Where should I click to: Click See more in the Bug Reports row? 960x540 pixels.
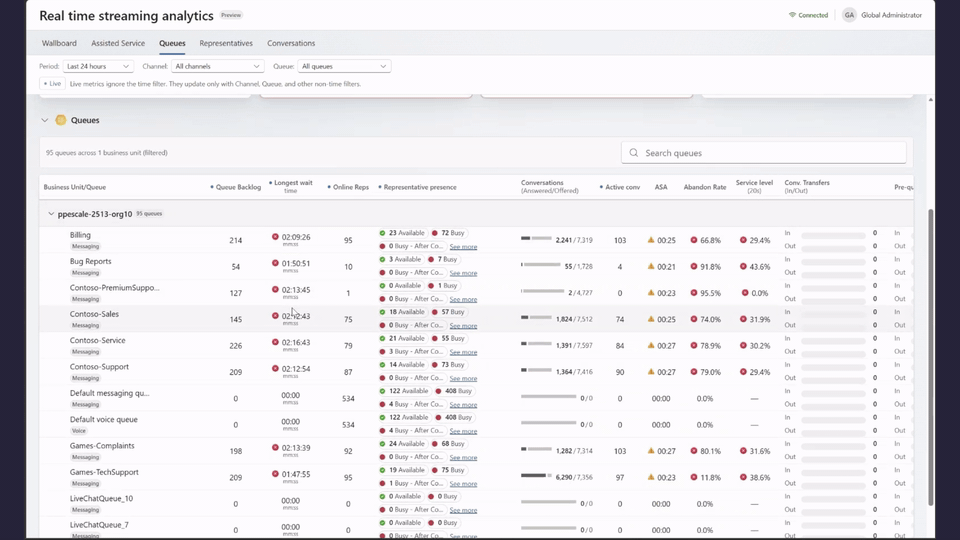pyautogui.click(x=463, y=273)
